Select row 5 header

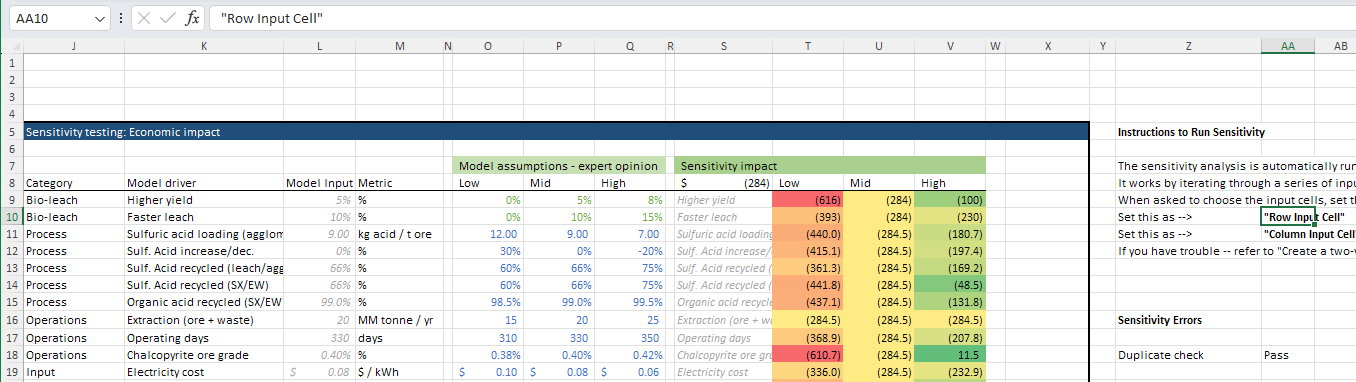11,131
